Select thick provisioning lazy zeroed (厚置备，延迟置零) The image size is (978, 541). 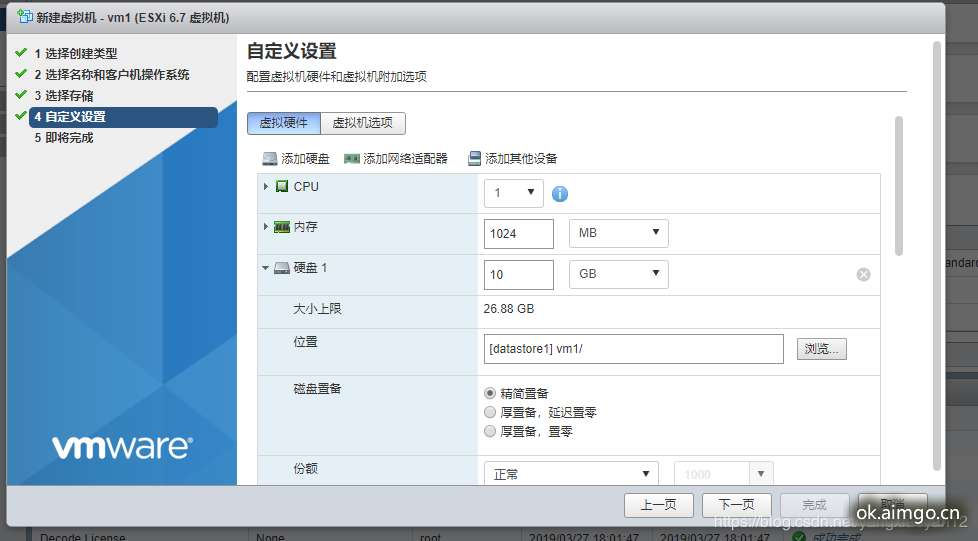pos(490,412)
